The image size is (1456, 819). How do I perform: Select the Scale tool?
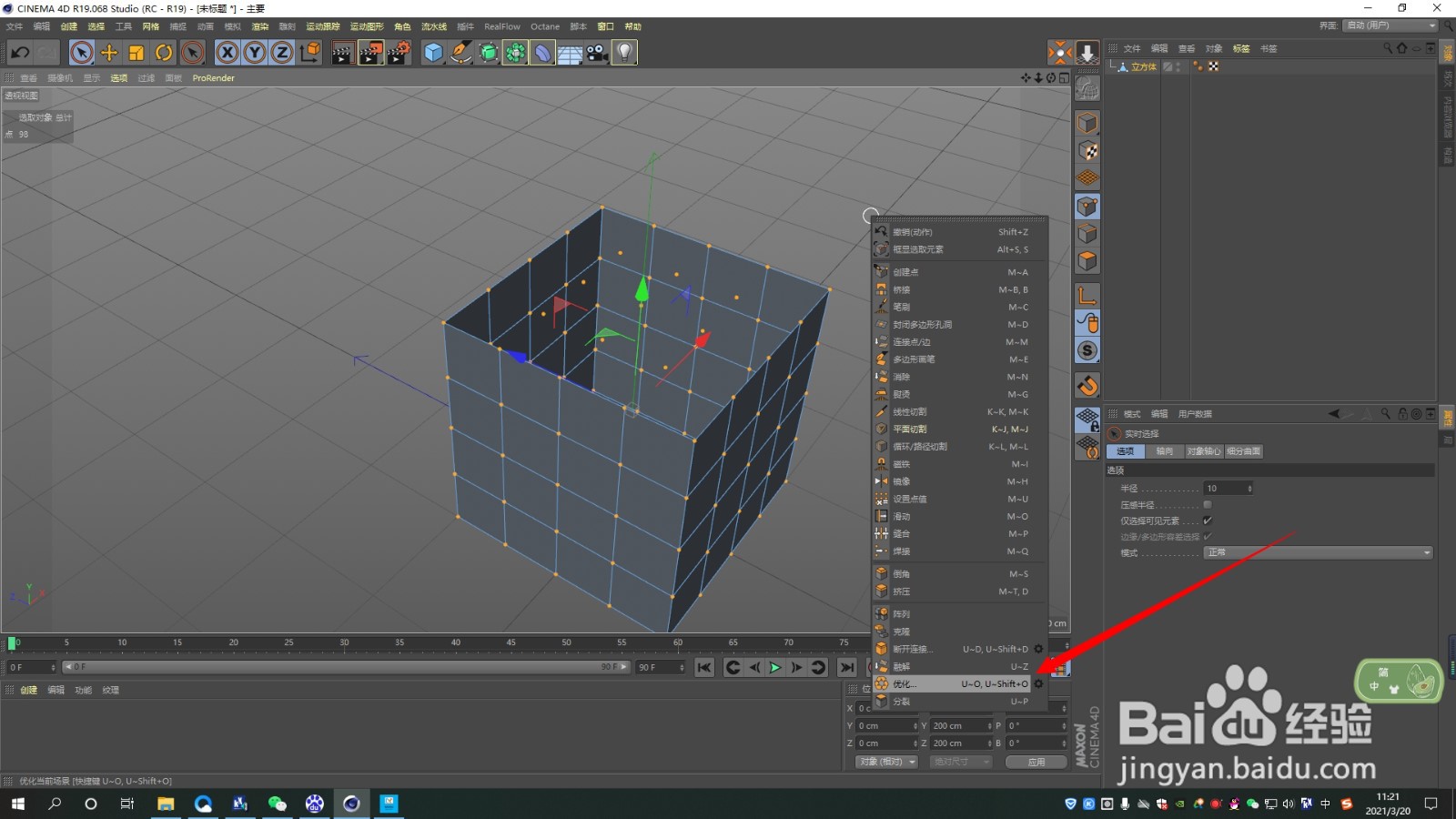click(x=136, y=53)
